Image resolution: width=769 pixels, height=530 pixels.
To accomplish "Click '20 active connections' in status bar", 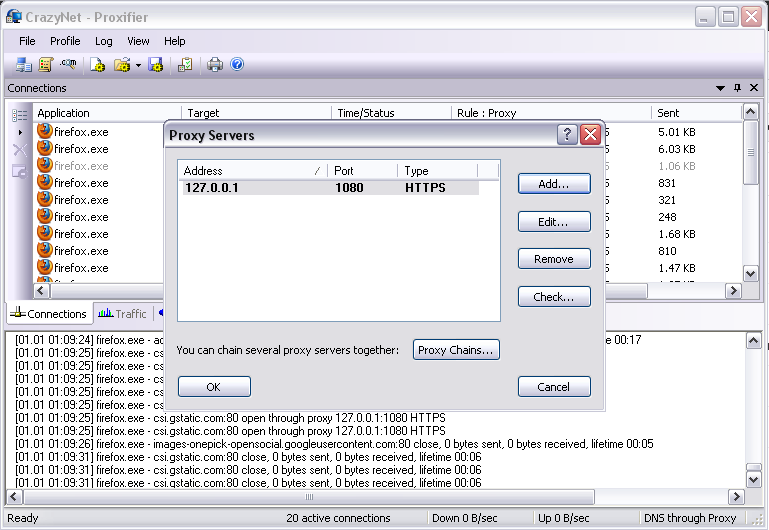I will pyautogui.click(x=338, y=518).
